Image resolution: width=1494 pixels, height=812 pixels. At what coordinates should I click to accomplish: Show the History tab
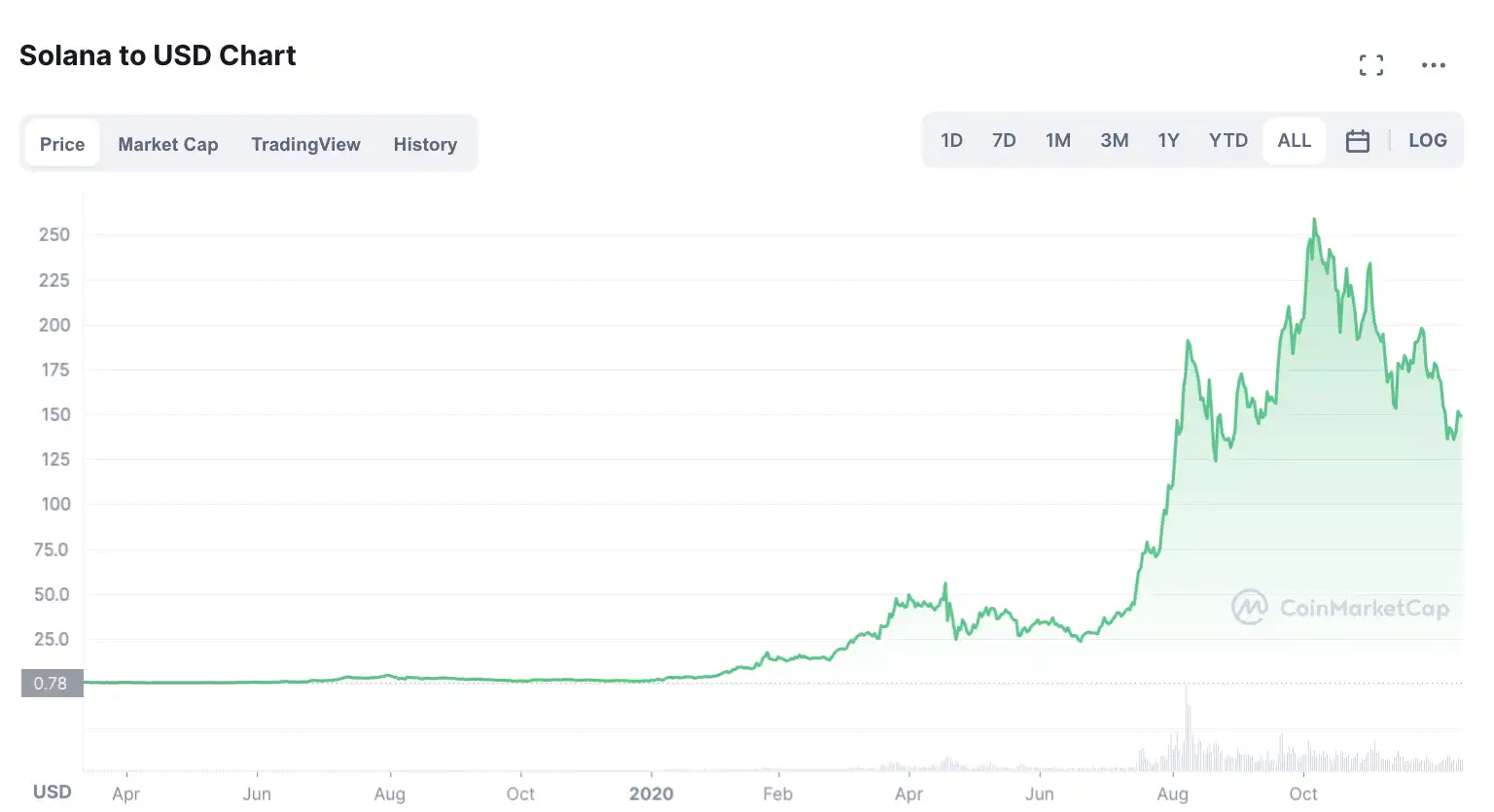tap(425, 144)
